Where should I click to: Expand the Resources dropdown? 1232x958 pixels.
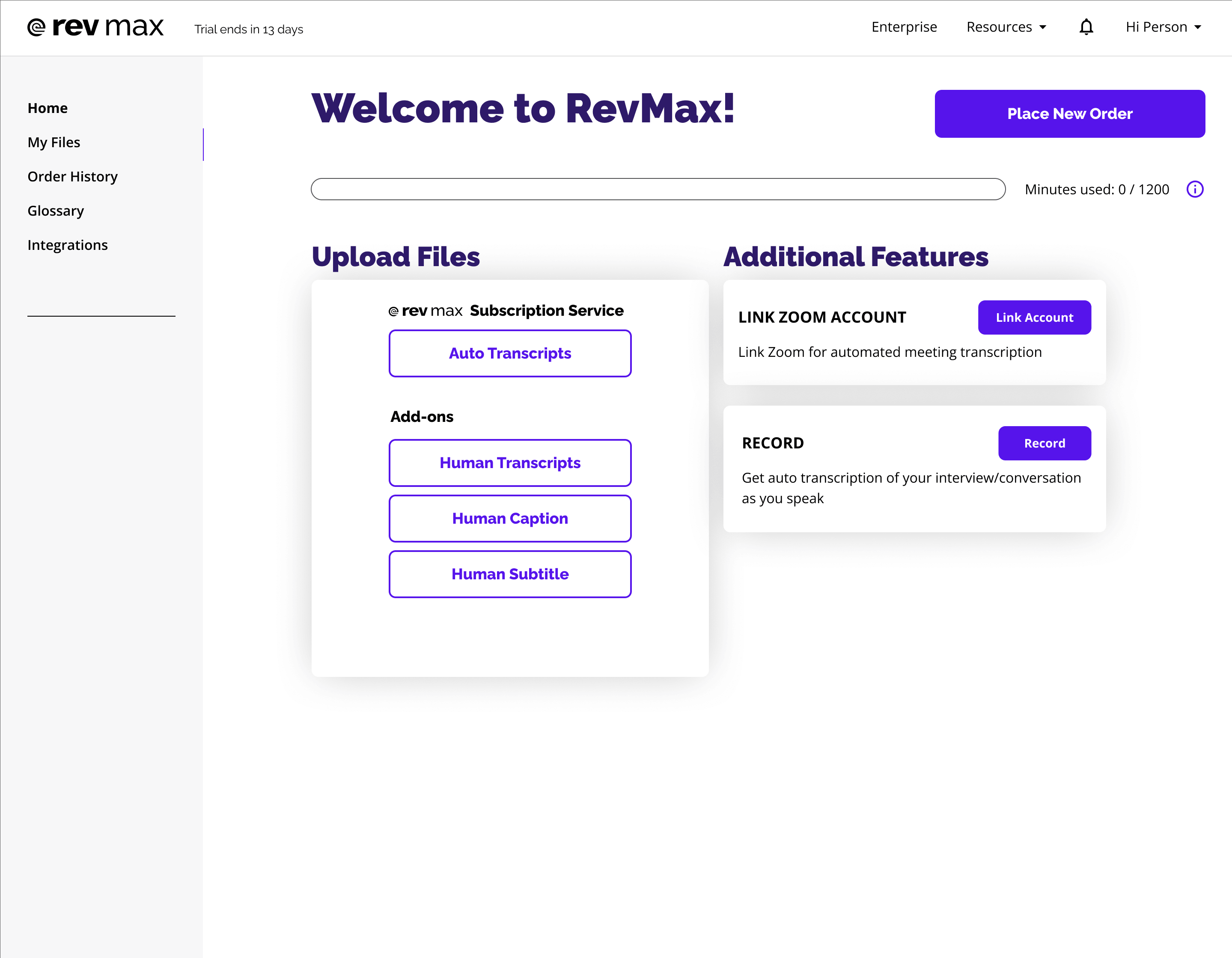click(1006, 27)
